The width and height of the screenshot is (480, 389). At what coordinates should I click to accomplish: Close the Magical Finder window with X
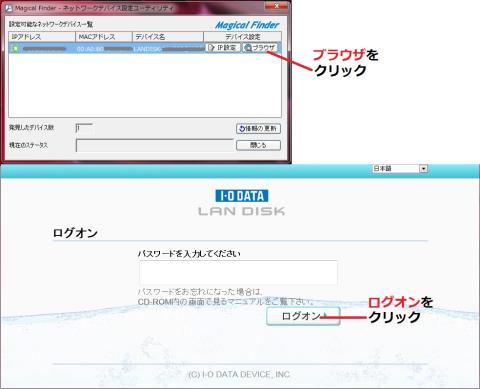click(x=276, y=6)
